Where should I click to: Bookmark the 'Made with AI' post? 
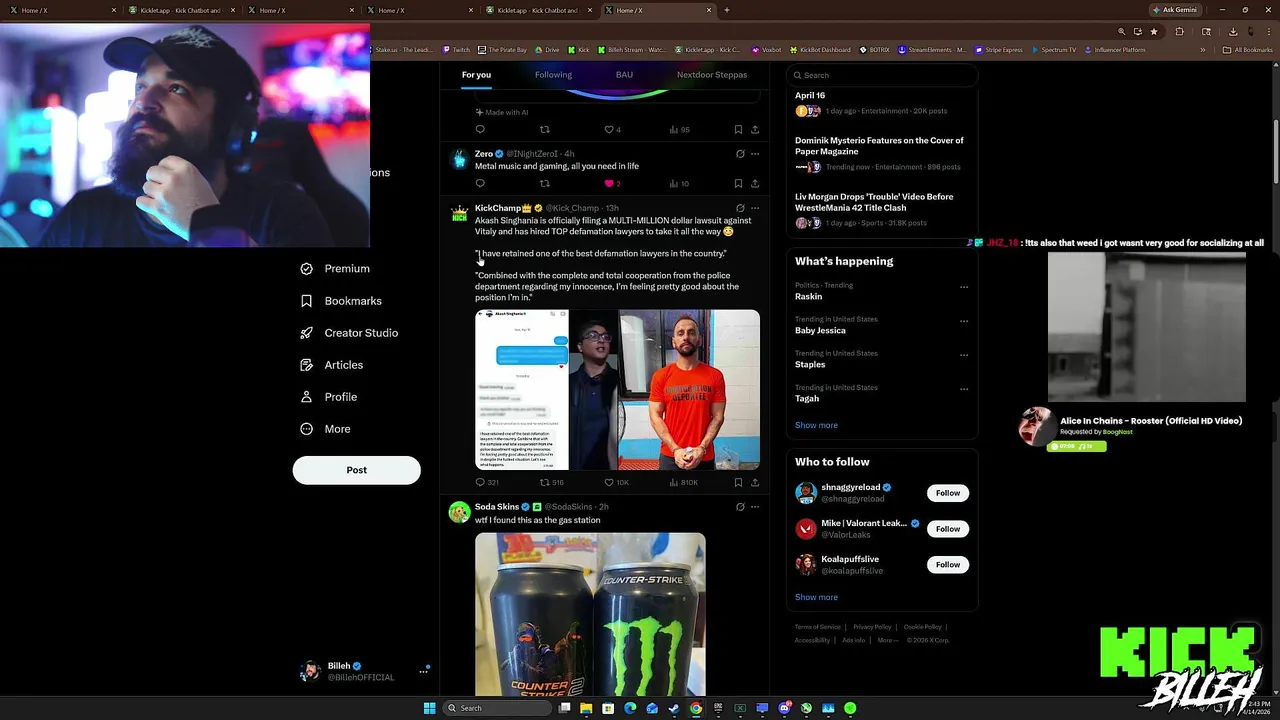point(738,129)
